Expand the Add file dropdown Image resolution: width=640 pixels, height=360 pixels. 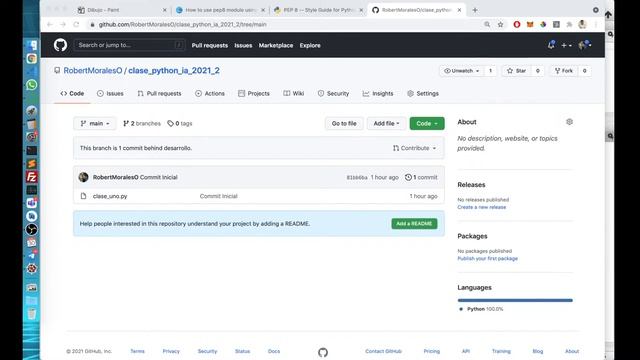tap(386, 123)
